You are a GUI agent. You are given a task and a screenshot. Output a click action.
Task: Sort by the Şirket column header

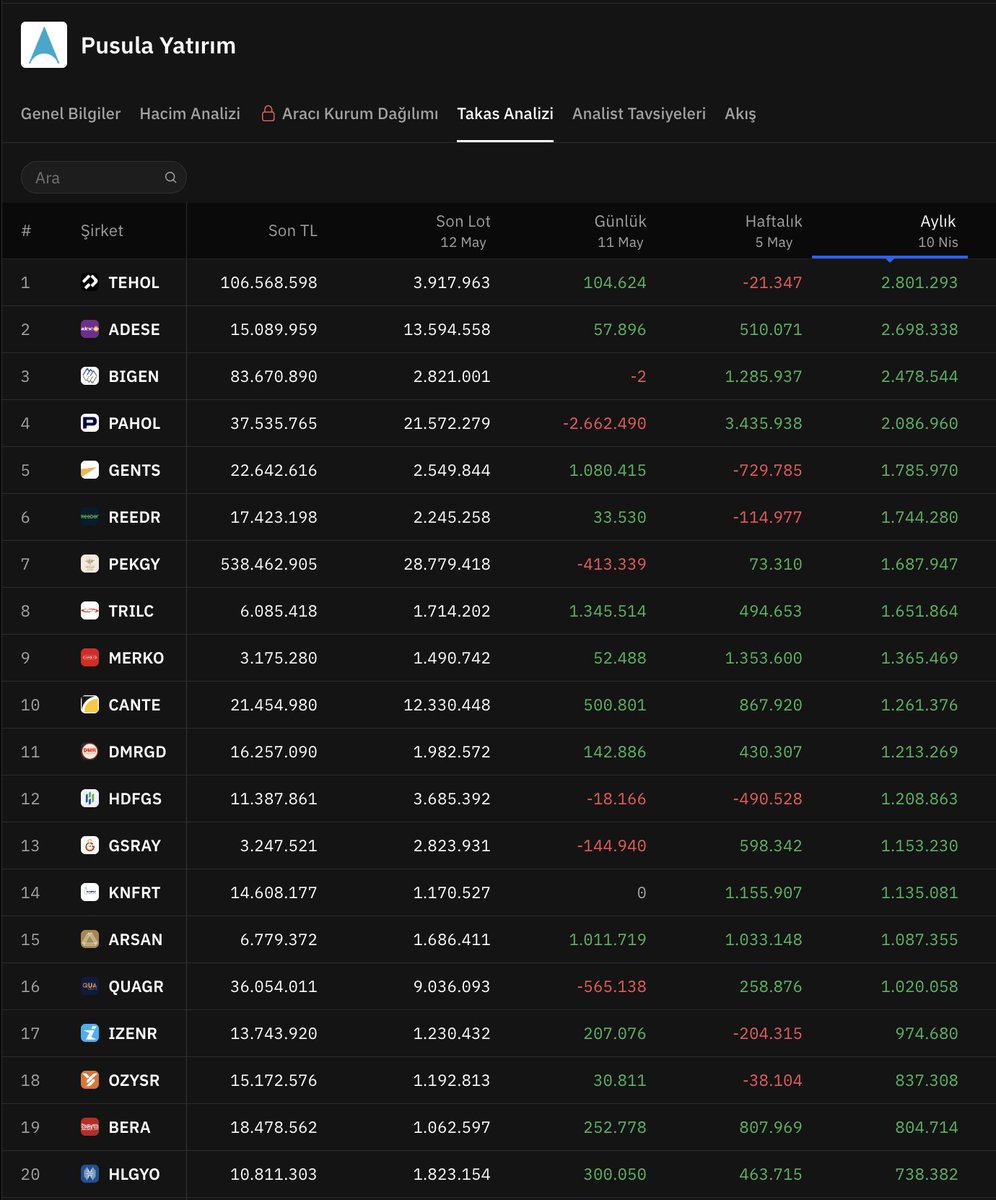point(102,231)
